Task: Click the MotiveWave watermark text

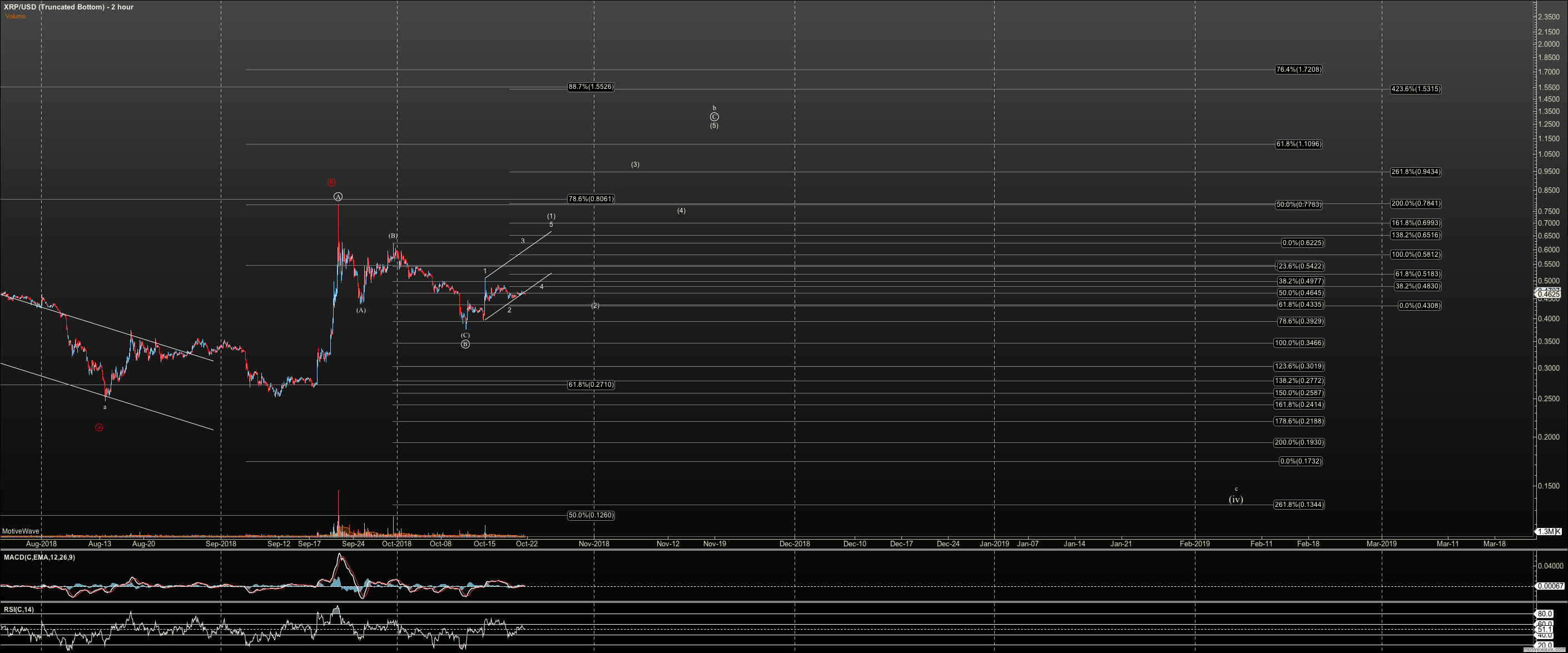Action: pyautogui.click(x=20, y=531)
